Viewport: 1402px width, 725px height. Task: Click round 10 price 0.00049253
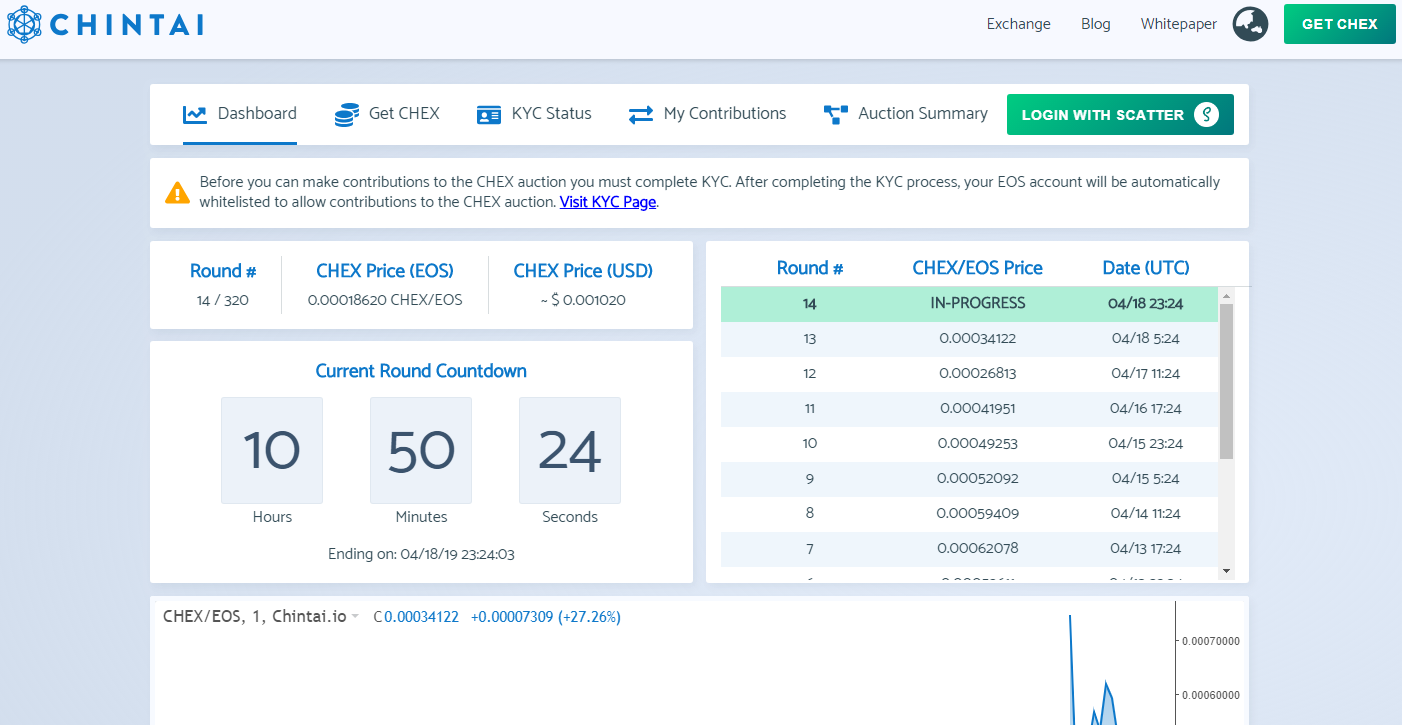[978, 443]
